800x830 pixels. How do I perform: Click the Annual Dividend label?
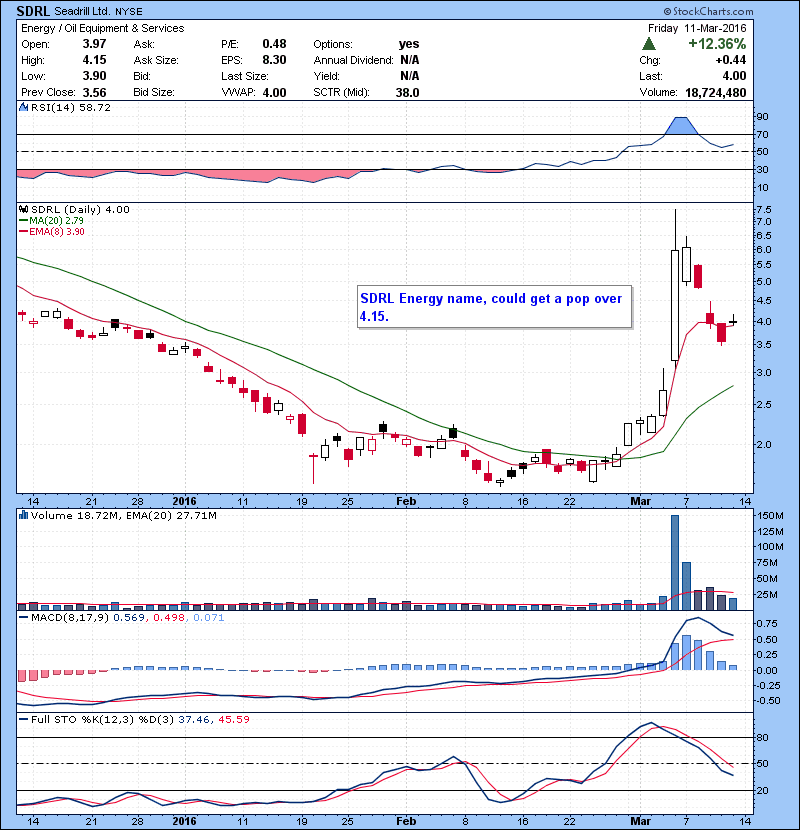pyautogui.click(x=354, y=60)
